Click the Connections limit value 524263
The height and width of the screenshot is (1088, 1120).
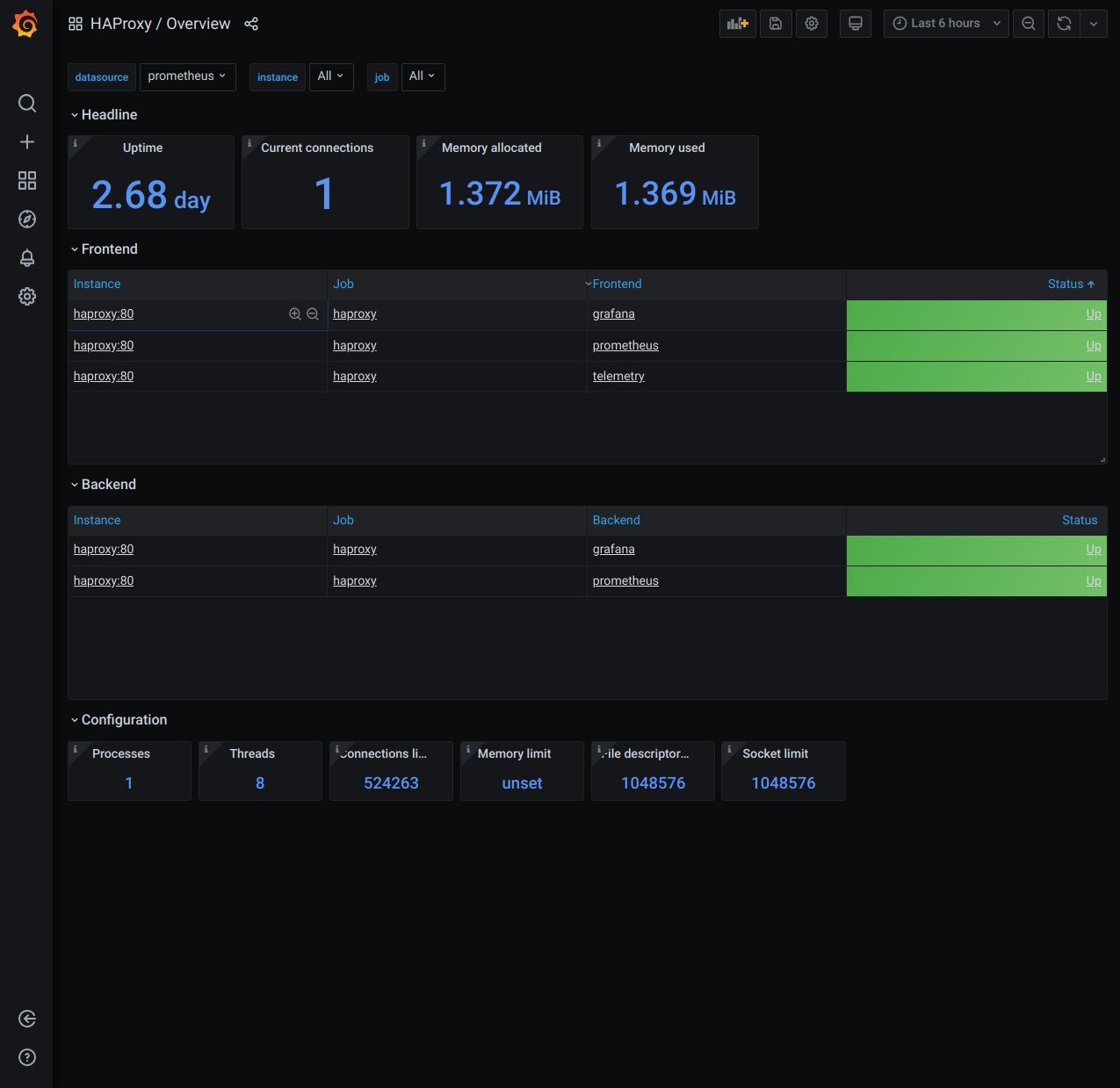tap(391, 783)
